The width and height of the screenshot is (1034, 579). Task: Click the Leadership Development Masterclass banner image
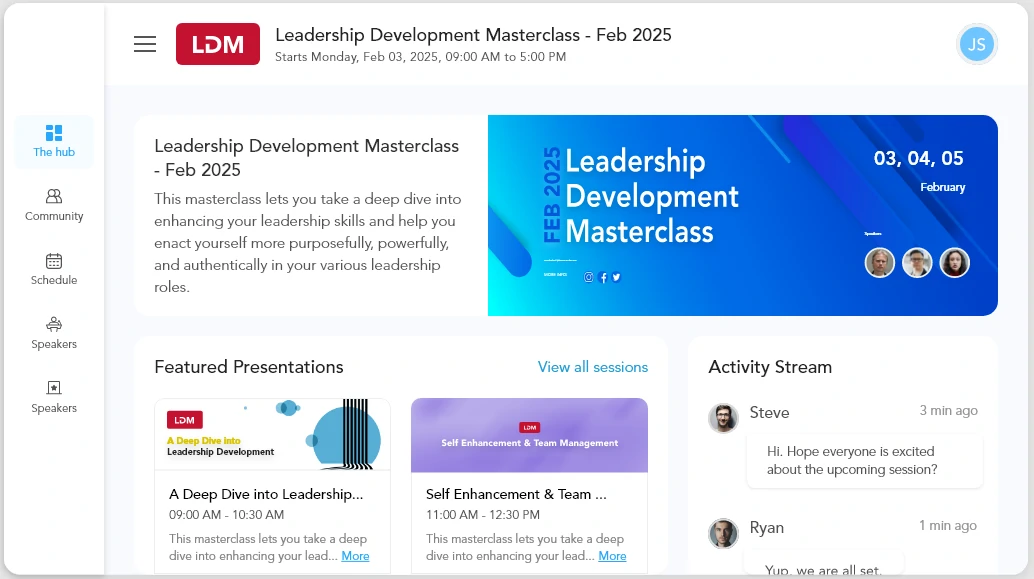click(x=743, y=216)
